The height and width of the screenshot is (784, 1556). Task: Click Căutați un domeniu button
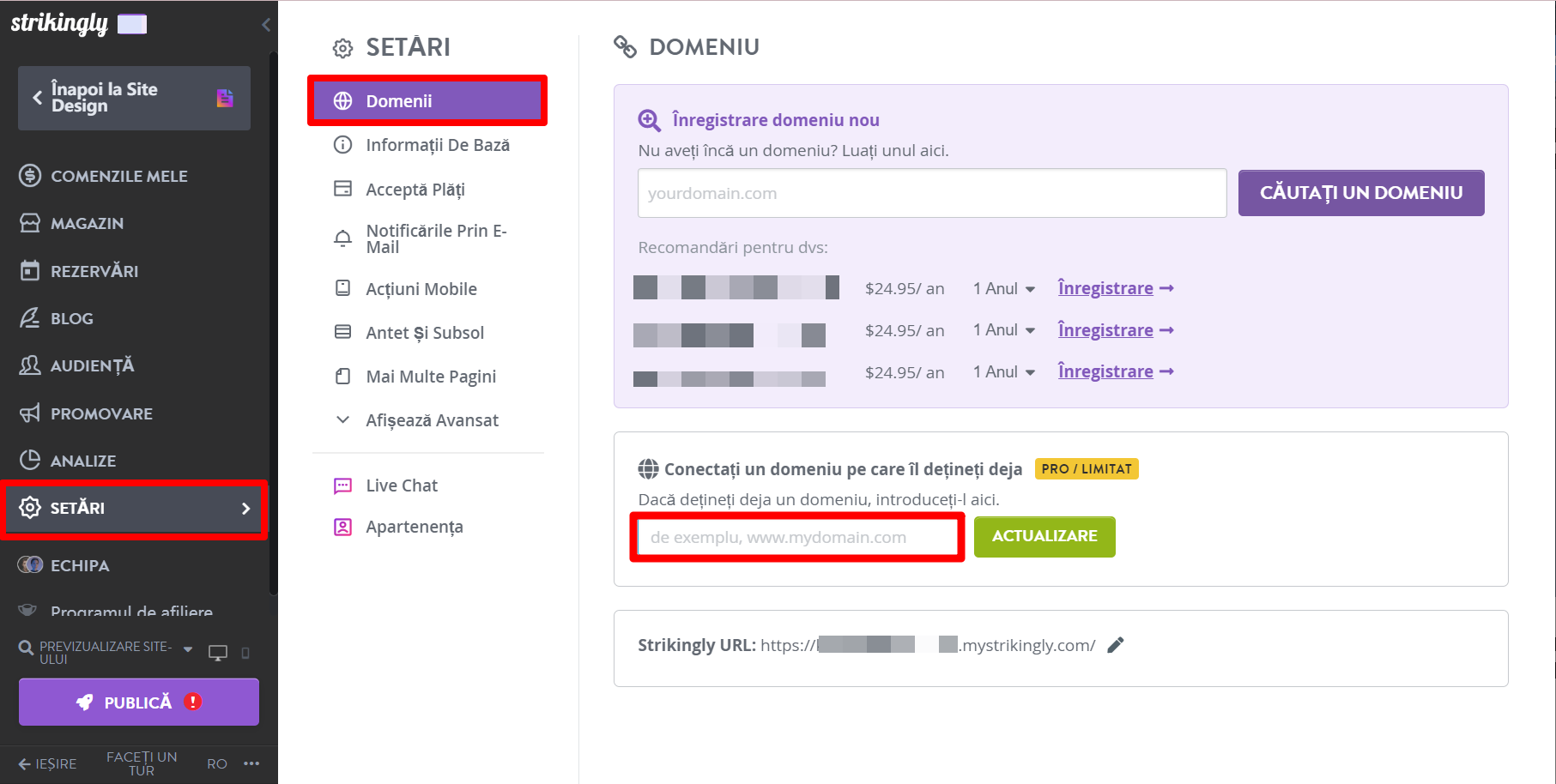click(1361, 193)
